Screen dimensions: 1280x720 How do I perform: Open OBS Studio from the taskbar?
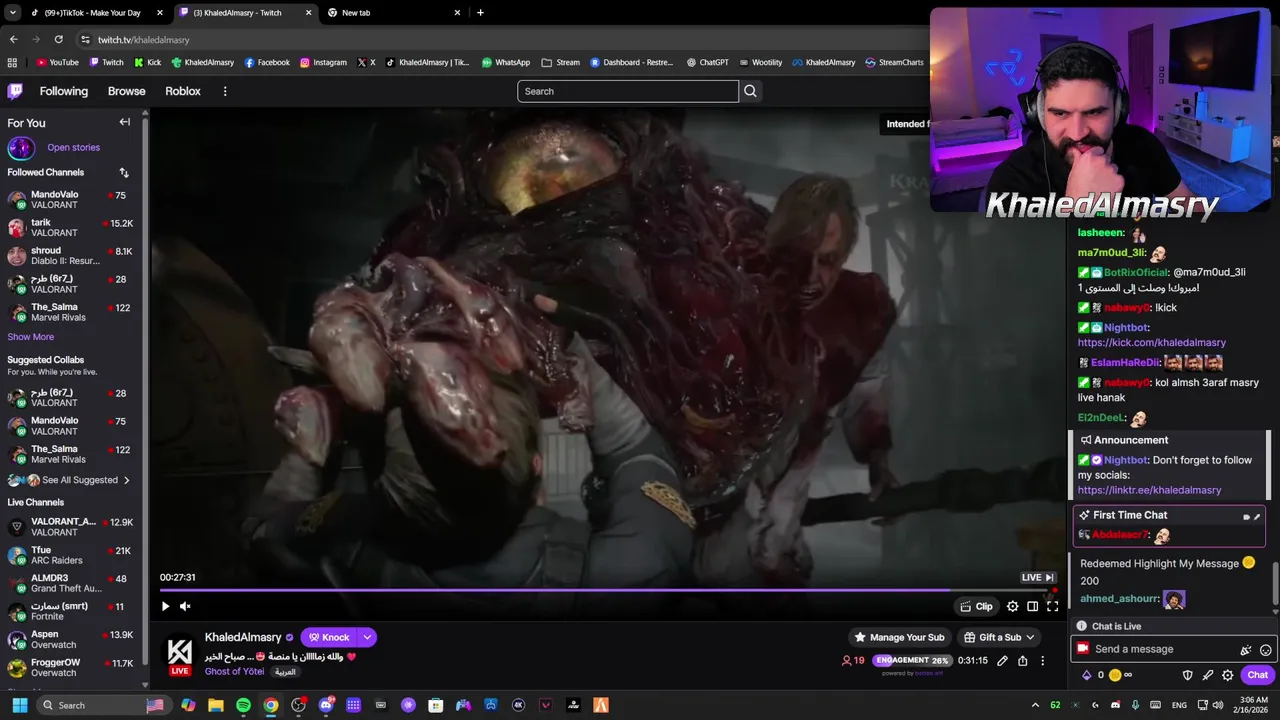click(298, 705)
